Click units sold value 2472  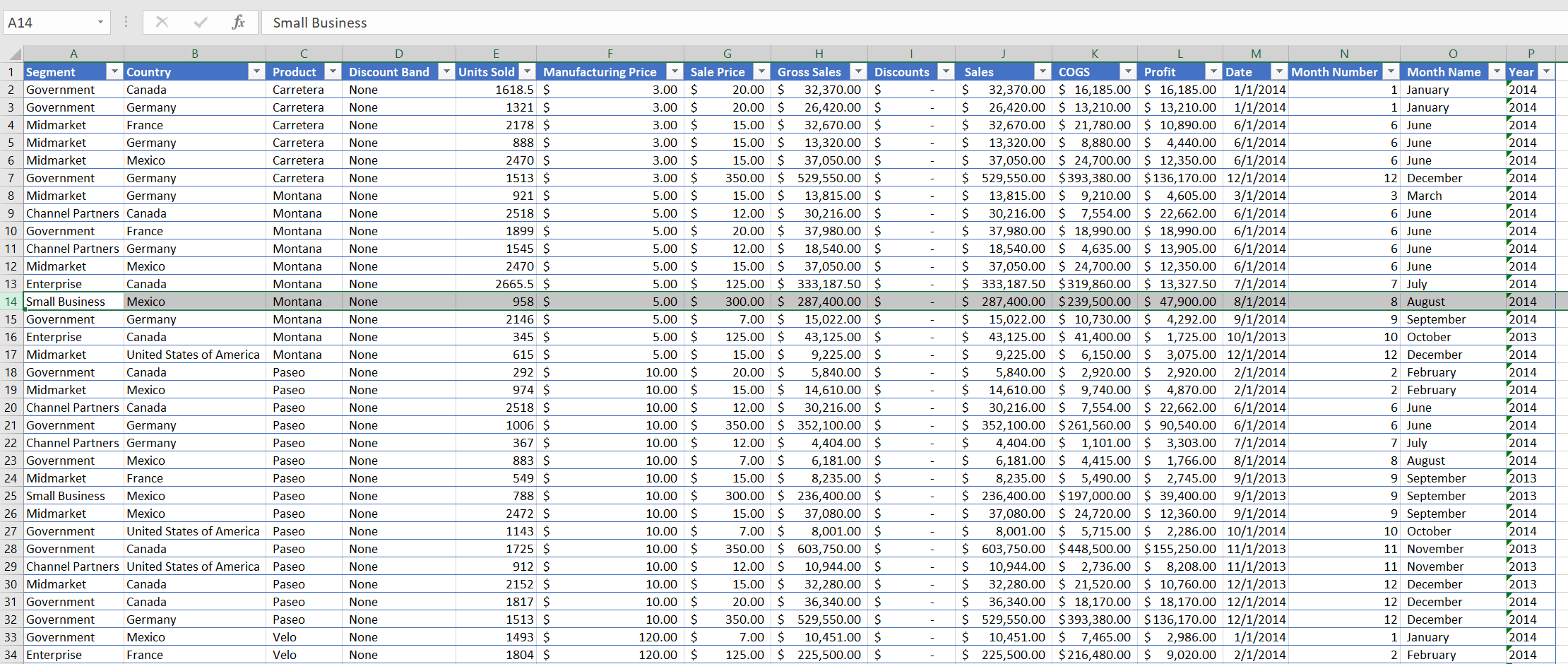point(520,514)
